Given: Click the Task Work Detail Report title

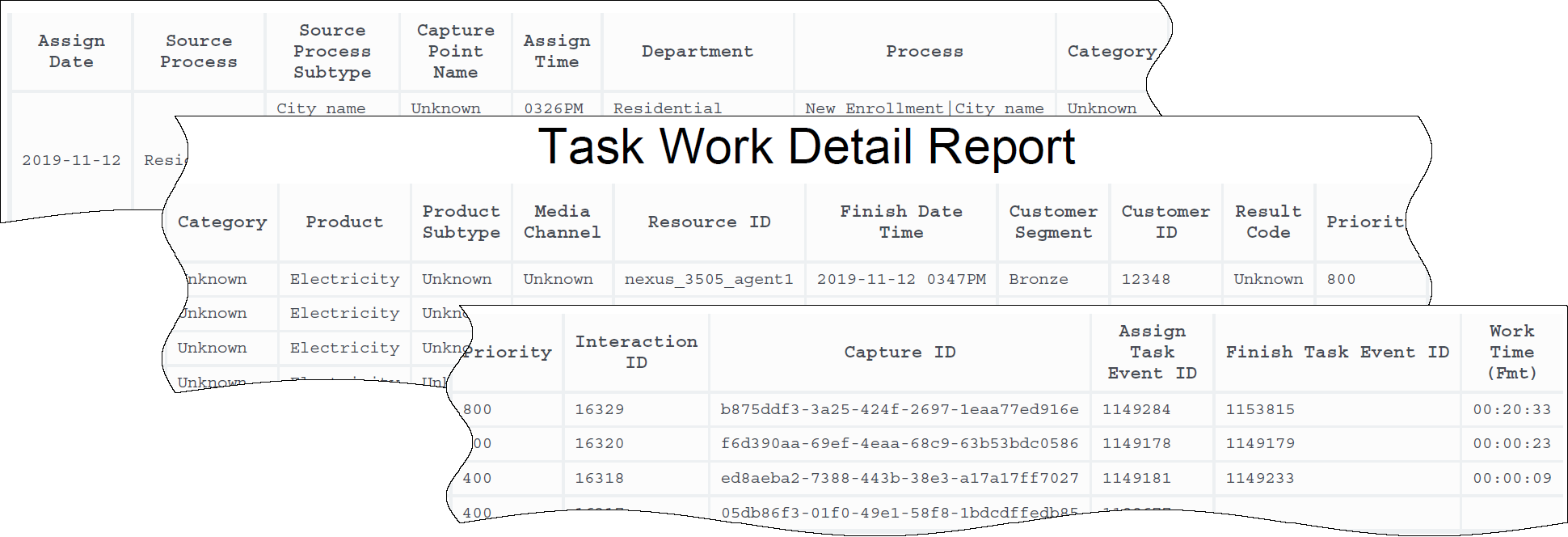Looking at the screenshot, I should coord(806,147).
